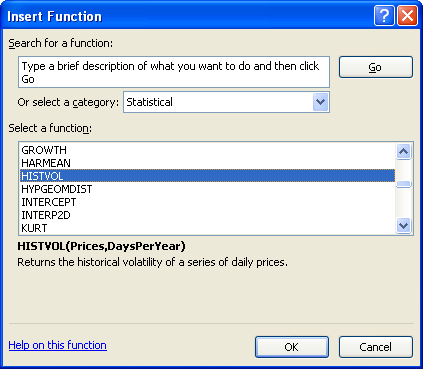Select the highlighted HISTVOL function

pos(207,176)
